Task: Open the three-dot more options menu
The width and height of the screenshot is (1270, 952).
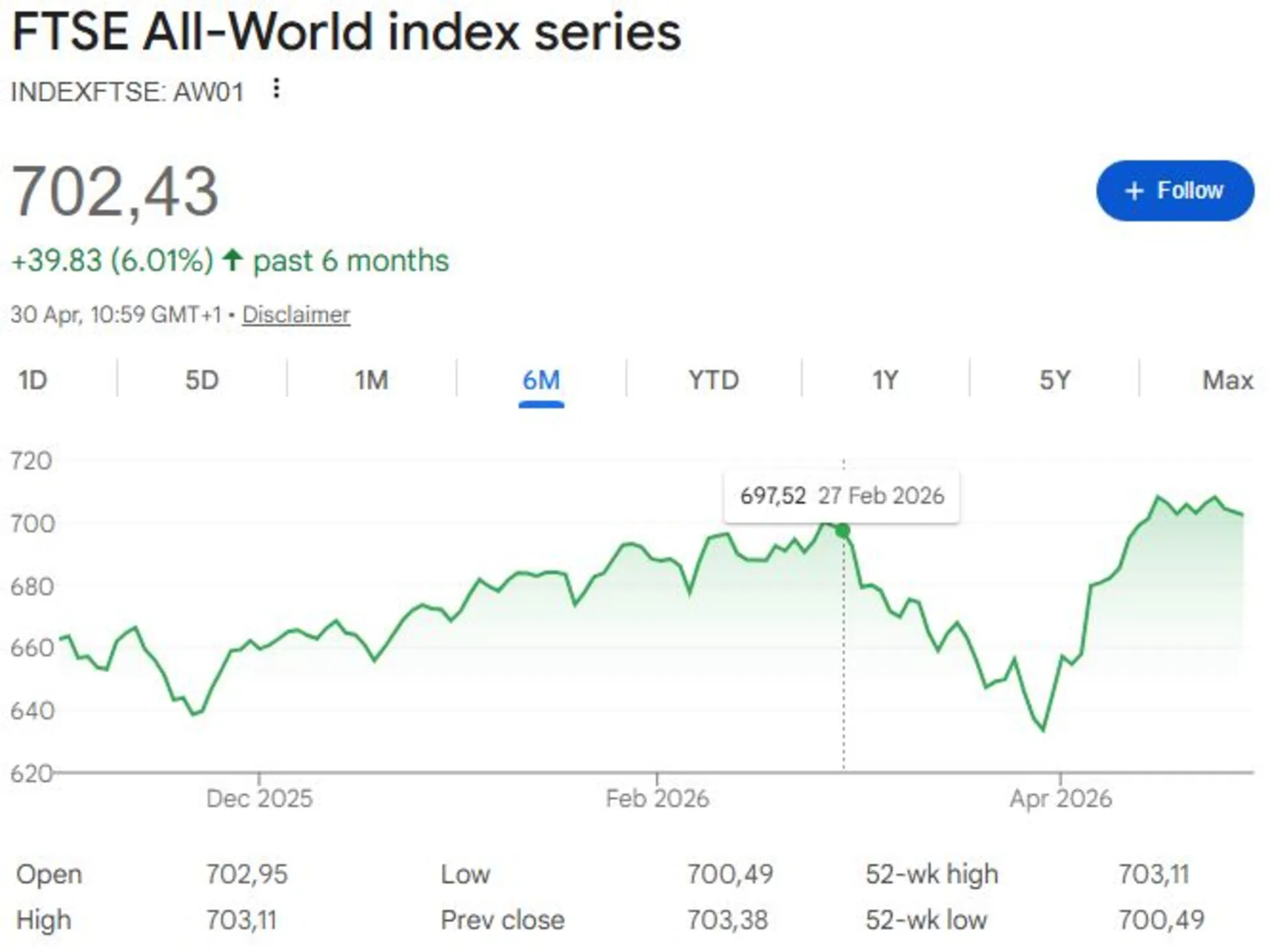Action: pyautogui.click(x=276, y=88)
